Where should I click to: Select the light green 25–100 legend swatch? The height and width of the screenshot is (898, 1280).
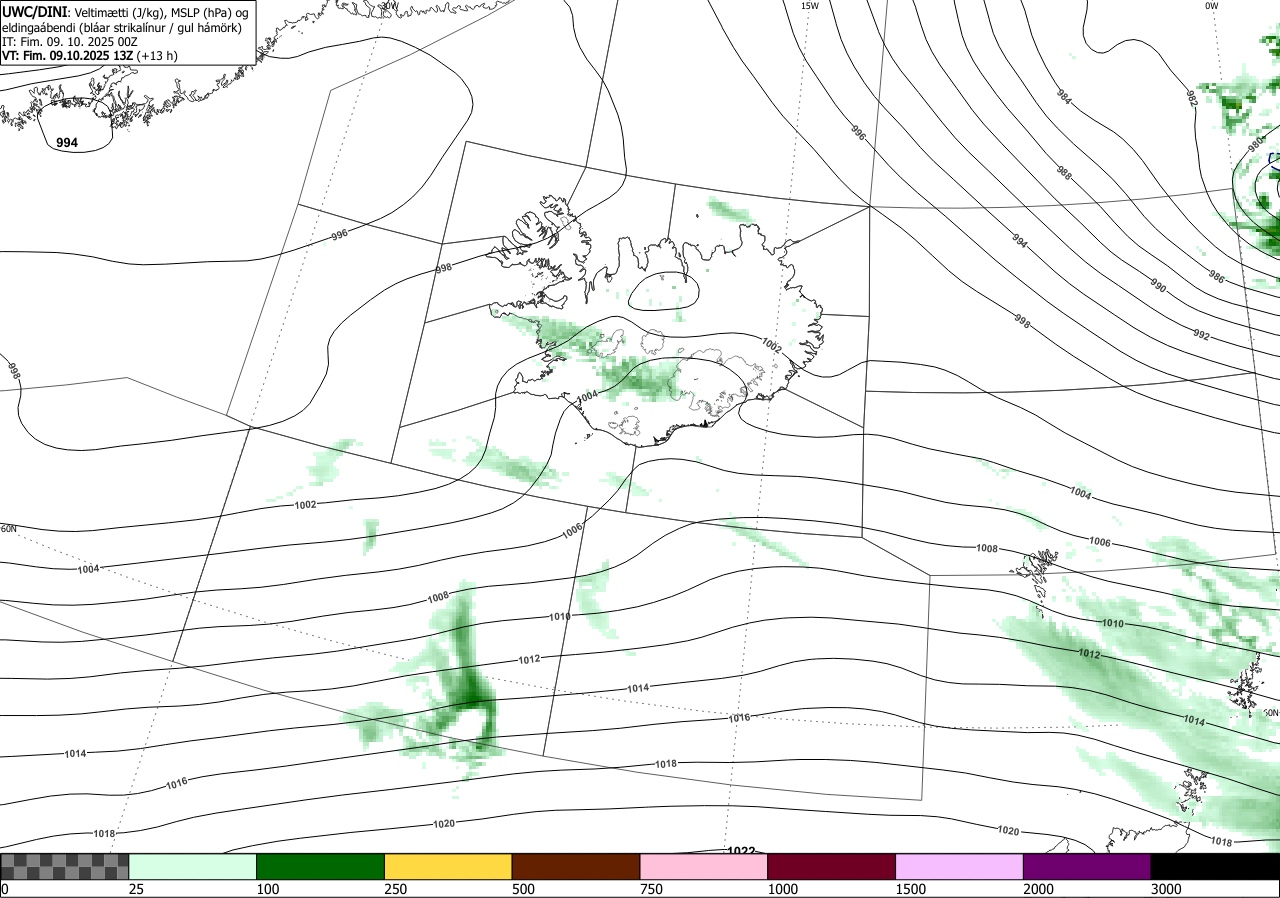193,866
